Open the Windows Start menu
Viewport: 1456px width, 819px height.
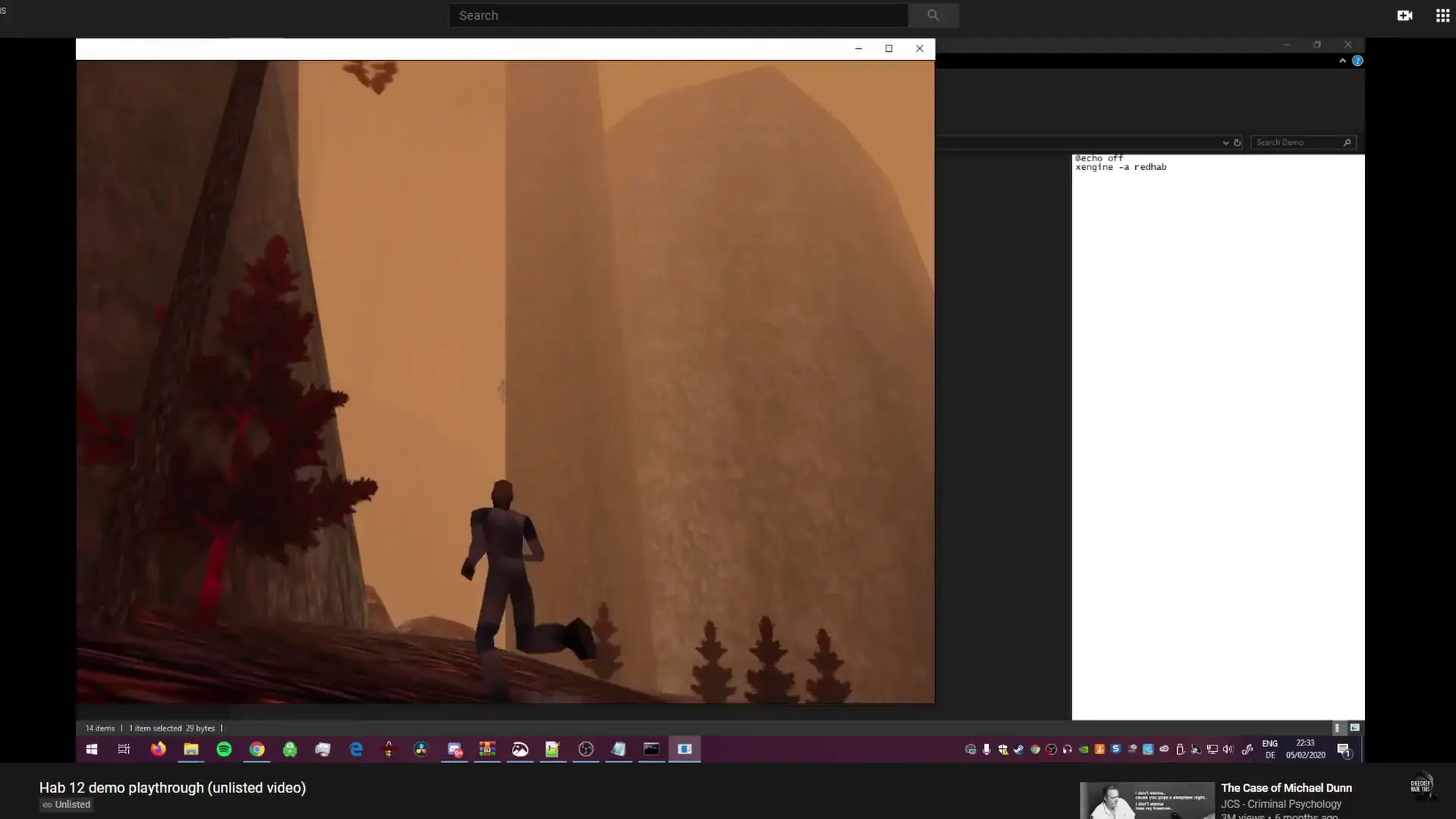coord(92,749)
